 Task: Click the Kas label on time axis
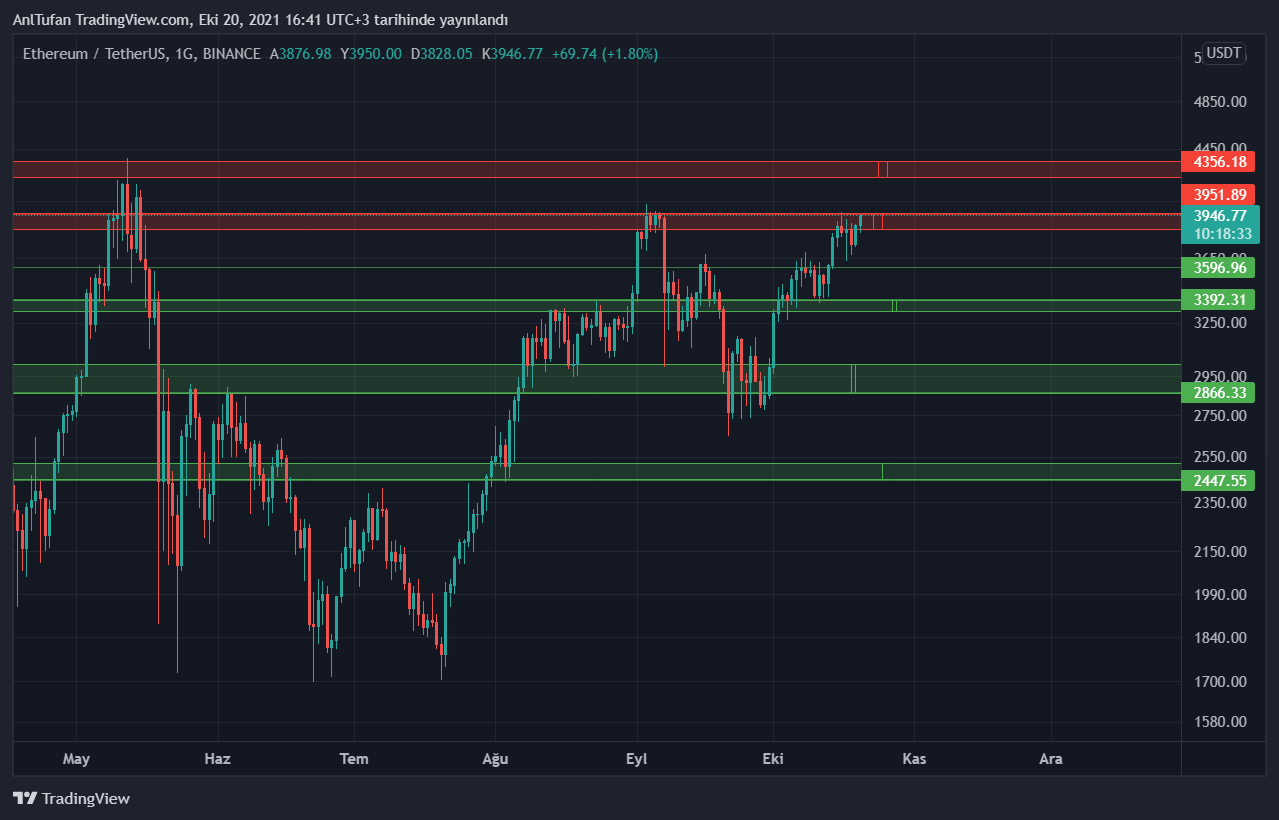tap(914, 759)
